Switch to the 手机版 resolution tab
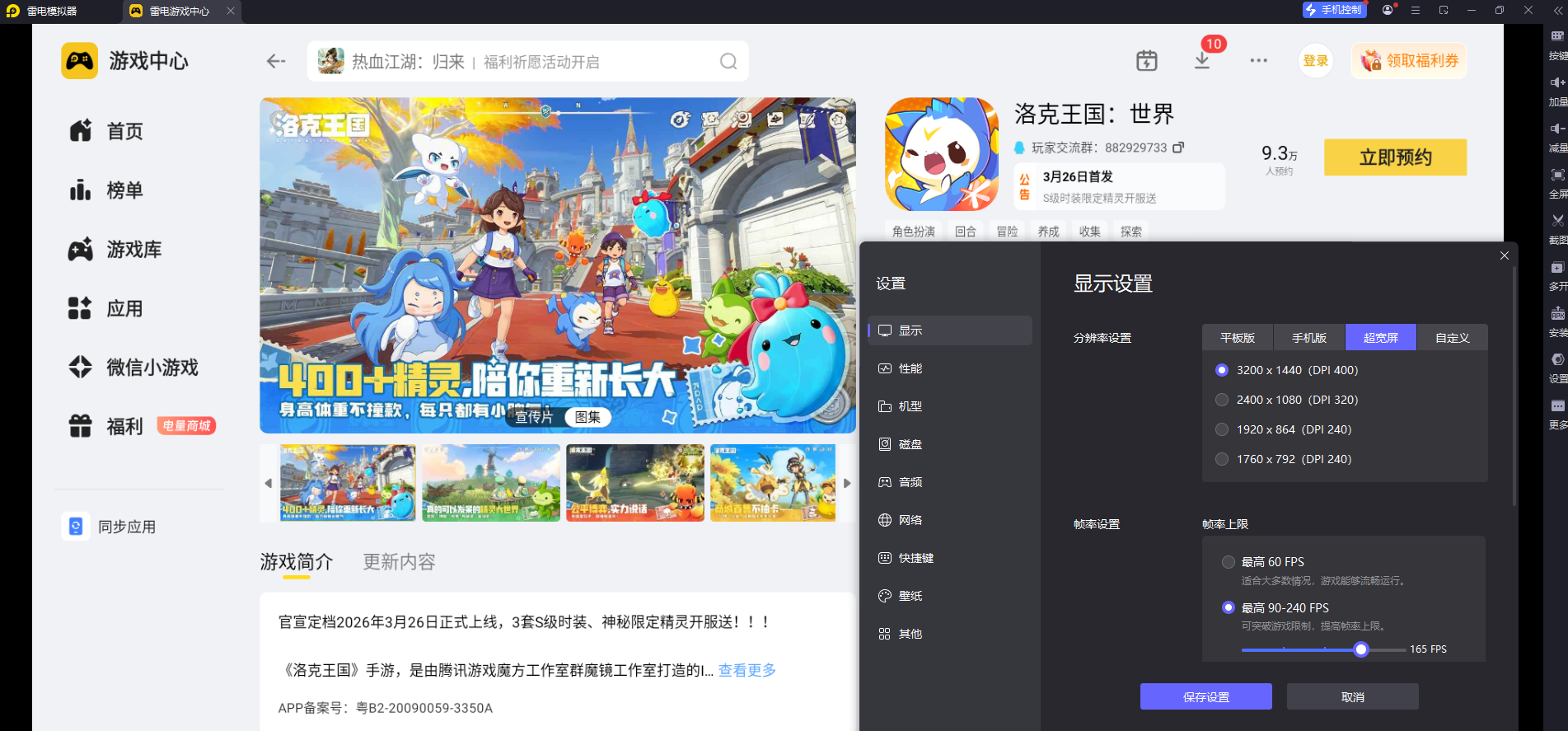1568x731 pixels. pyautogui.click(x=1309, y=338)
